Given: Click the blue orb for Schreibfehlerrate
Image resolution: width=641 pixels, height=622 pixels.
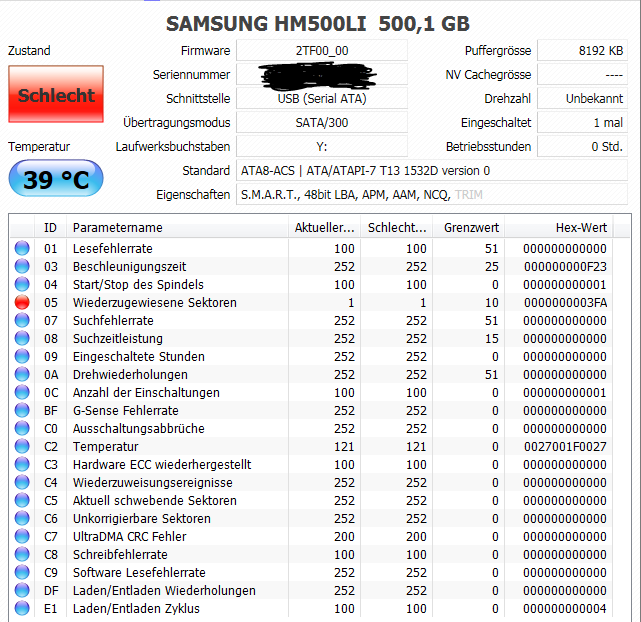Looking at the screenshot, I should click(x=22, y=554).
